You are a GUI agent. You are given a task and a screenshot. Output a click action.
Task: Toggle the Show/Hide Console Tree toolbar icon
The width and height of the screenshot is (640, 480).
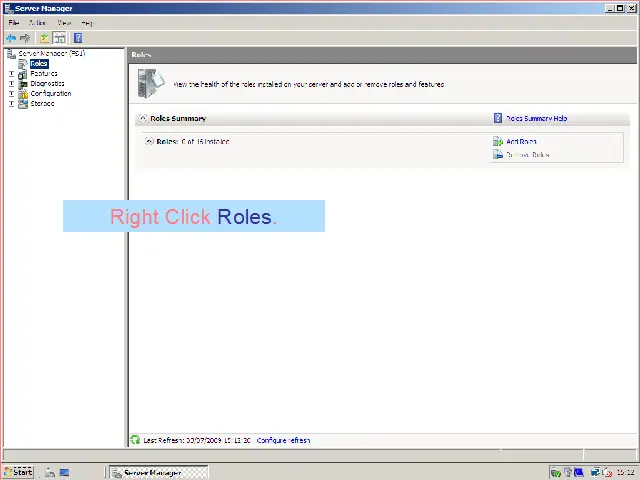click(60, 38)
